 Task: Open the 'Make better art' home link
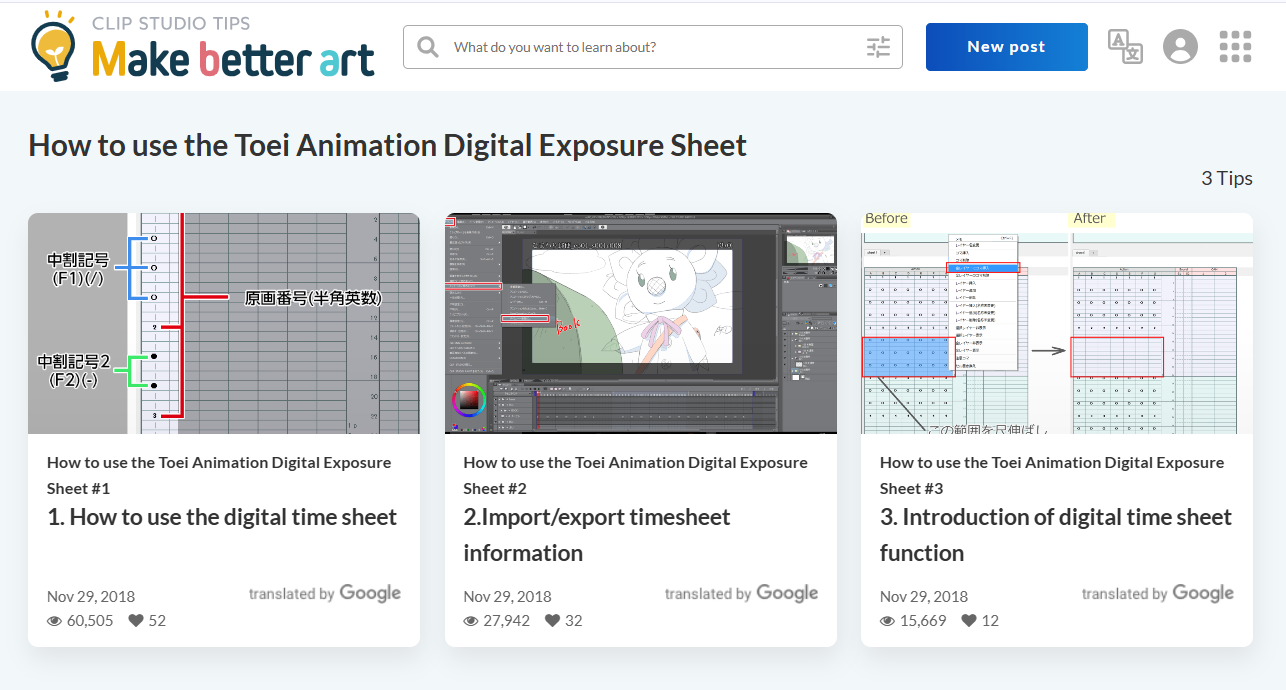(233, 59)
